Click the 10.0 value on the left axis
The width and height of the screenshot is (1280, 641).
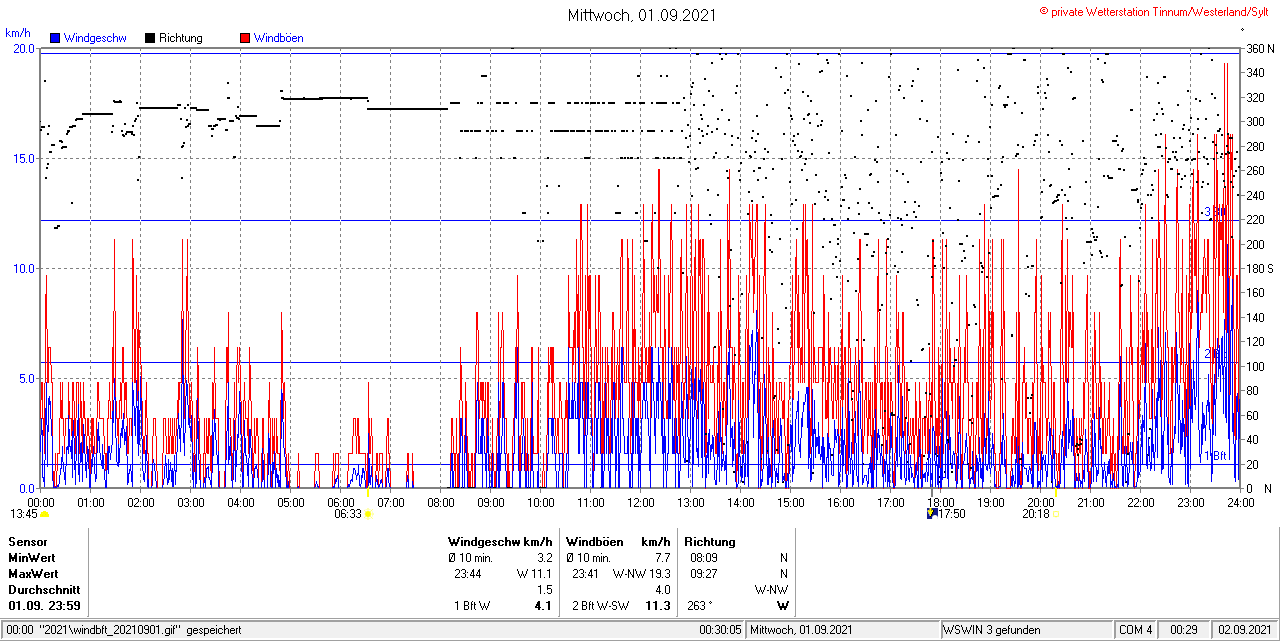tap(23, 268)
